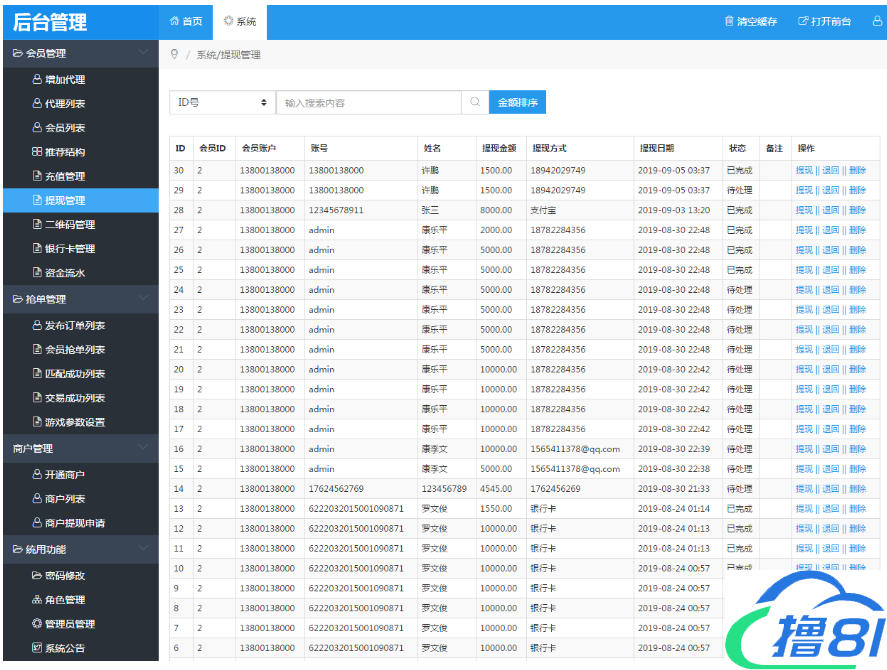Click the location pin breadcrumb icon
887x670 pixels.
tap(175, 54)
